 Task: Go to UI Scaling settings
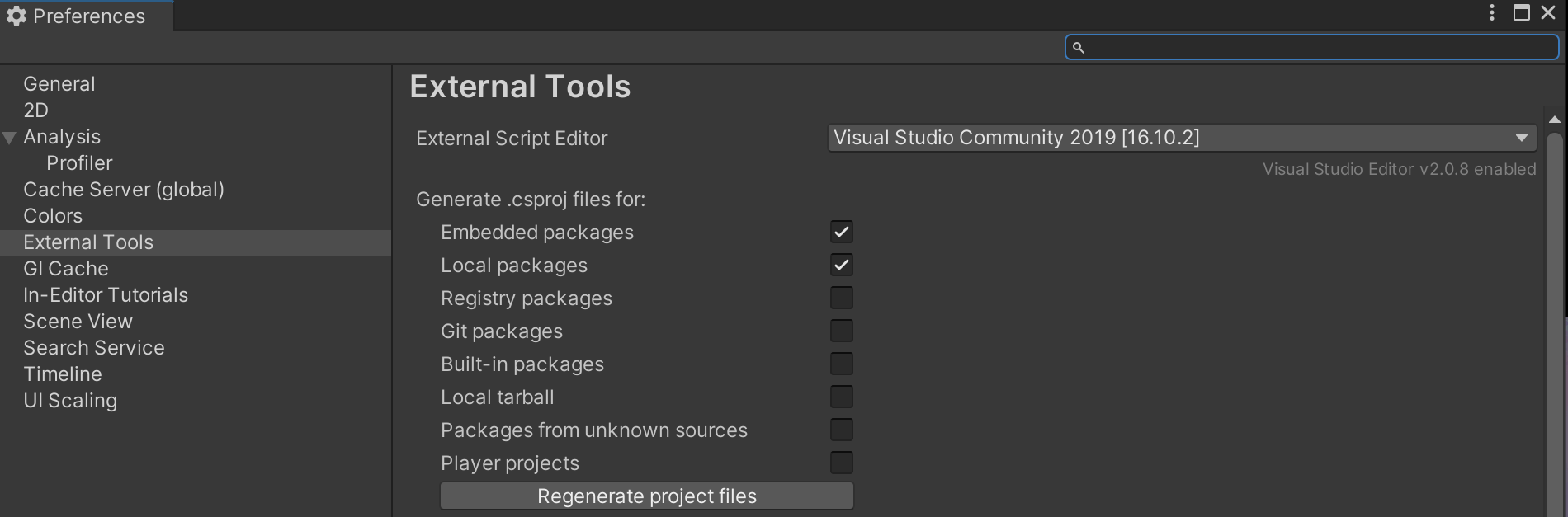point(70,401)
